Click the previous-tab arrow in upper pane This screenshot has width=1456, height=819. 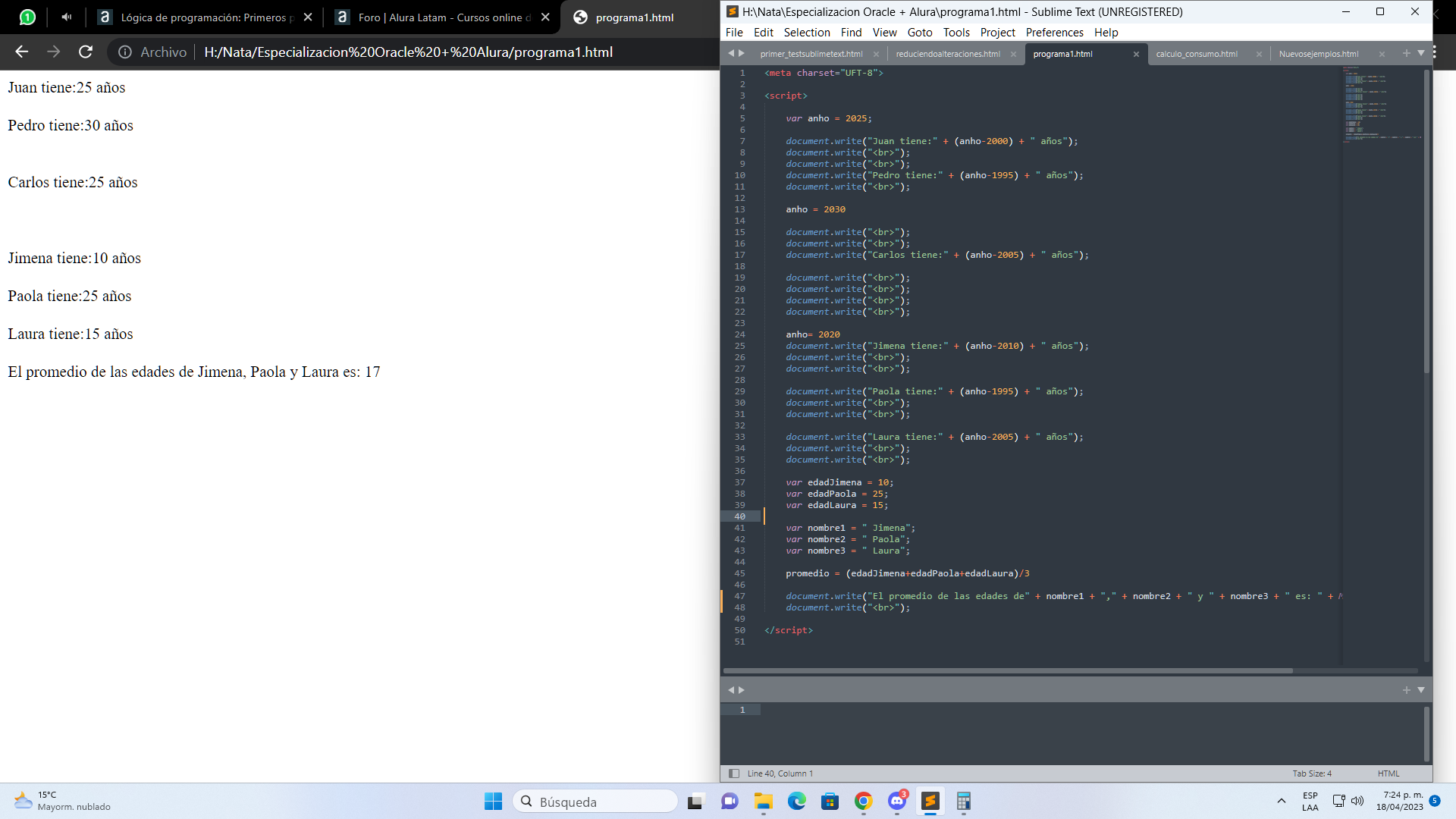(x=731, y=53)
